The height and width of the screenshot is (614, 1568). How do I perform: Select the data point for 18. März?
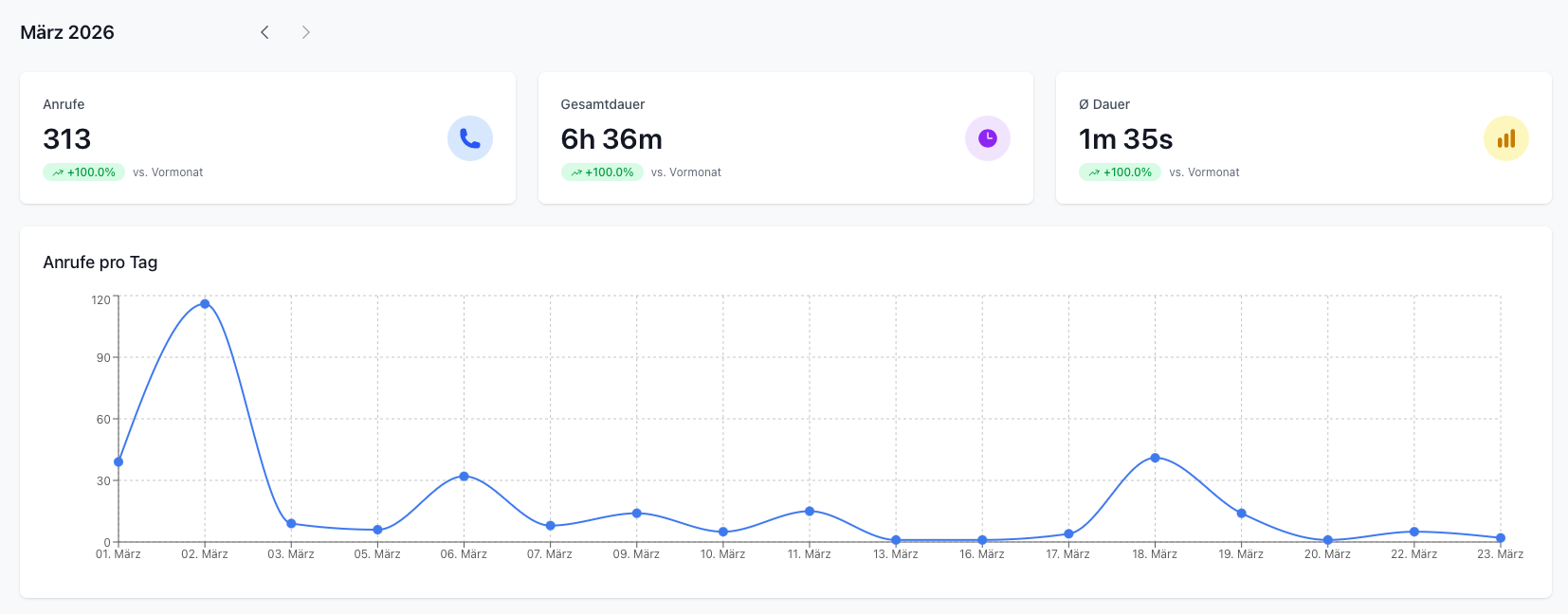1155,458
